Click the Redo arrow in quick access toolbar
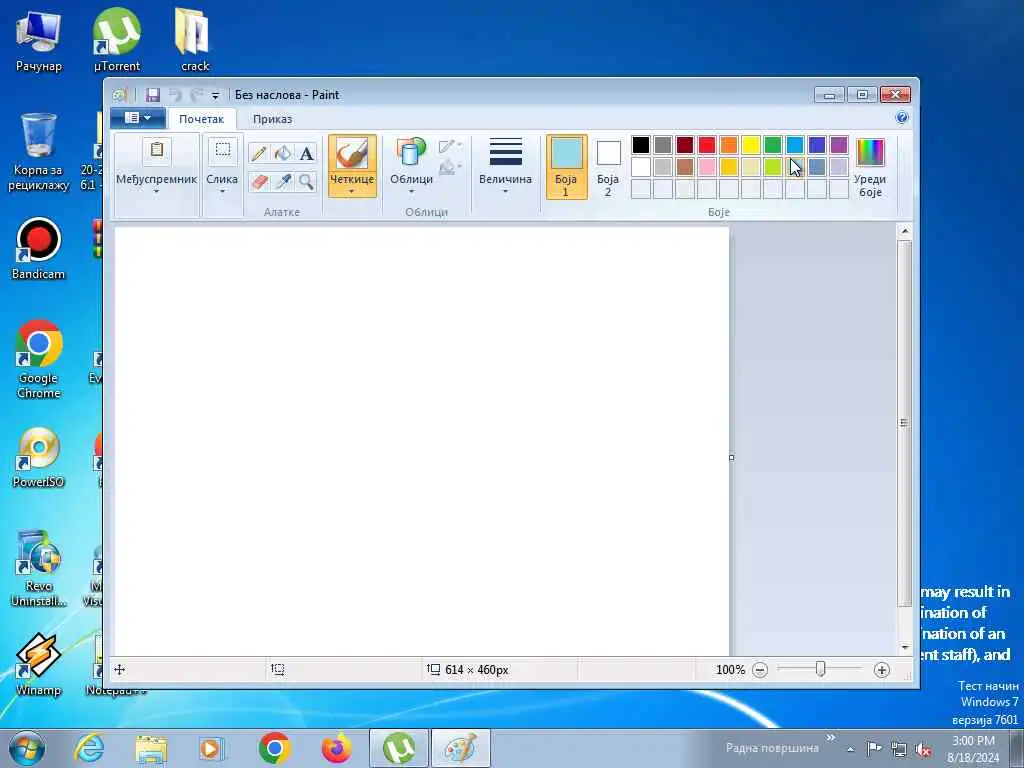This screenshot has height=768, width=1024. [197, 95]
